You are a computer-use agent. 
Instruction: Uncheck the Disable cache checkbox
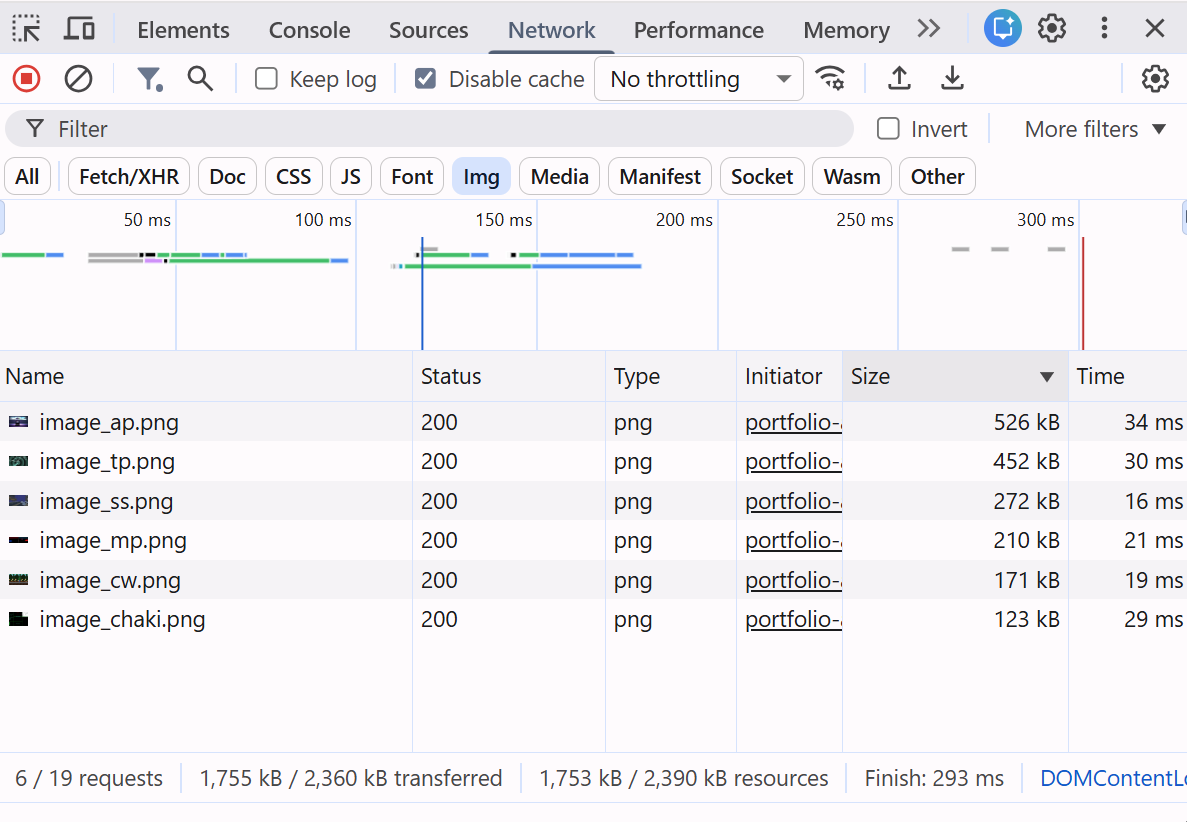425,79
